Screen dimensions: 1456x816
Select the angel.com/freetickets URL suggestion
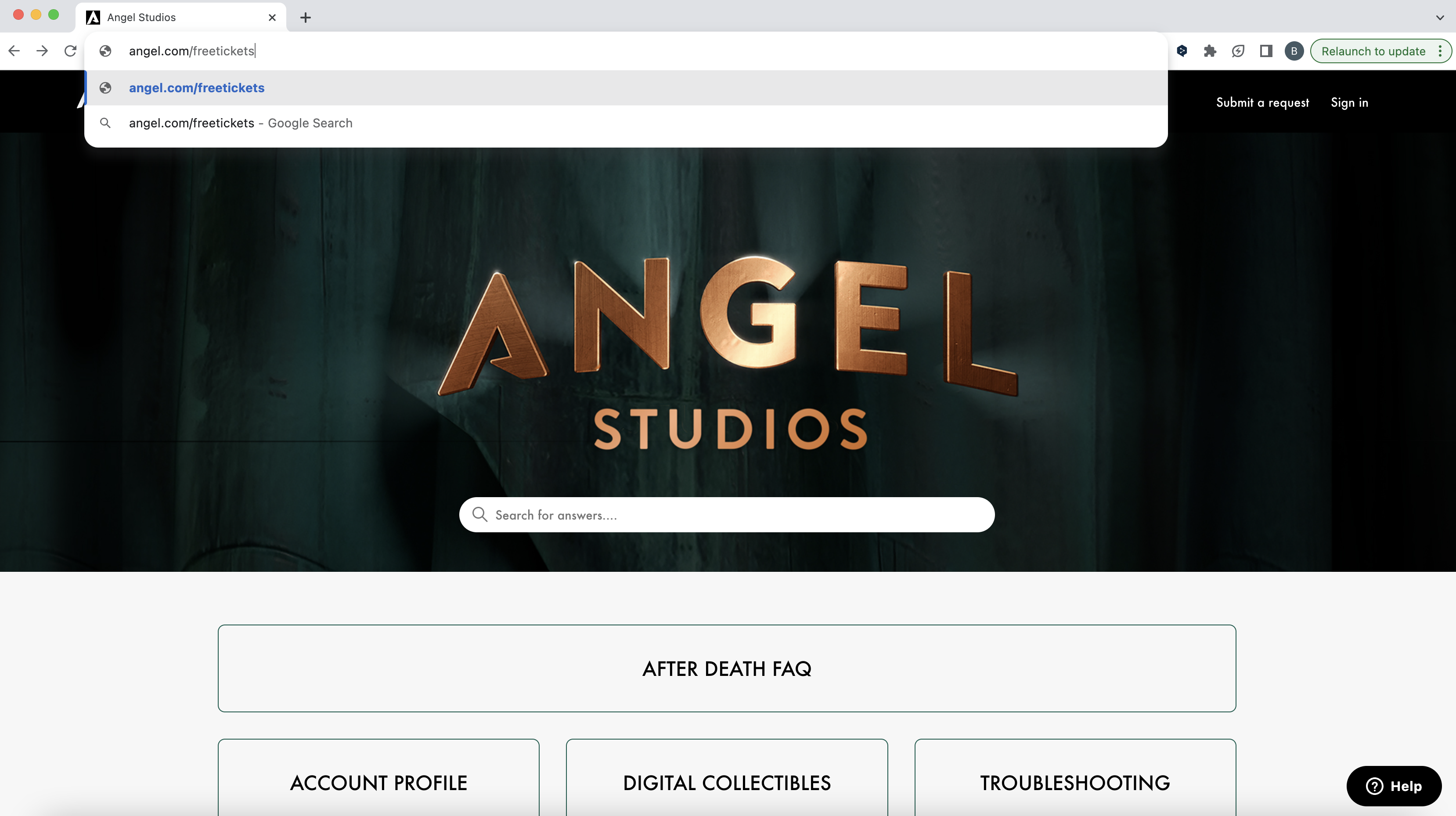[x=197, y=88]
